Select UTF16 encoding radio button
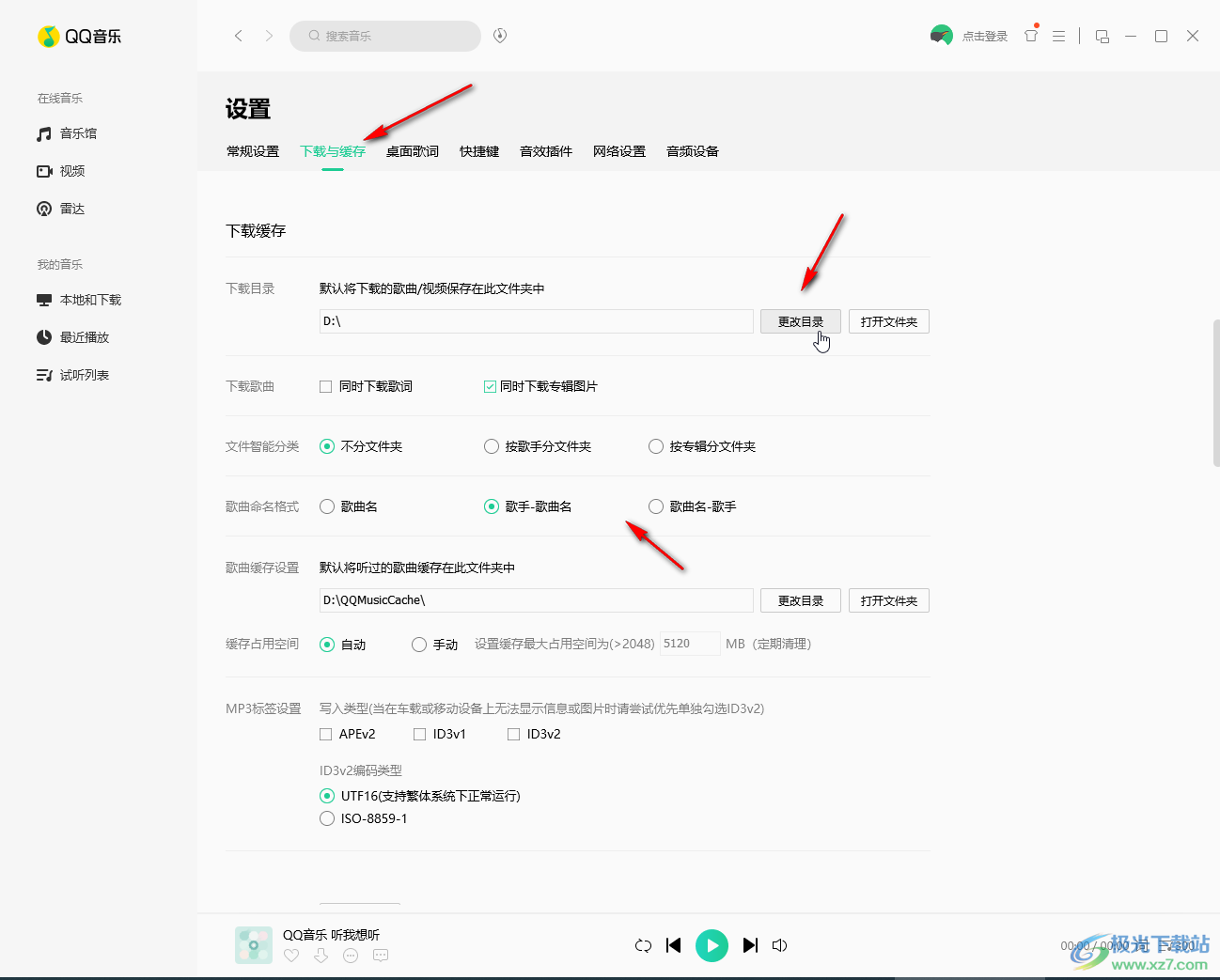 click(x=327, y=796)
